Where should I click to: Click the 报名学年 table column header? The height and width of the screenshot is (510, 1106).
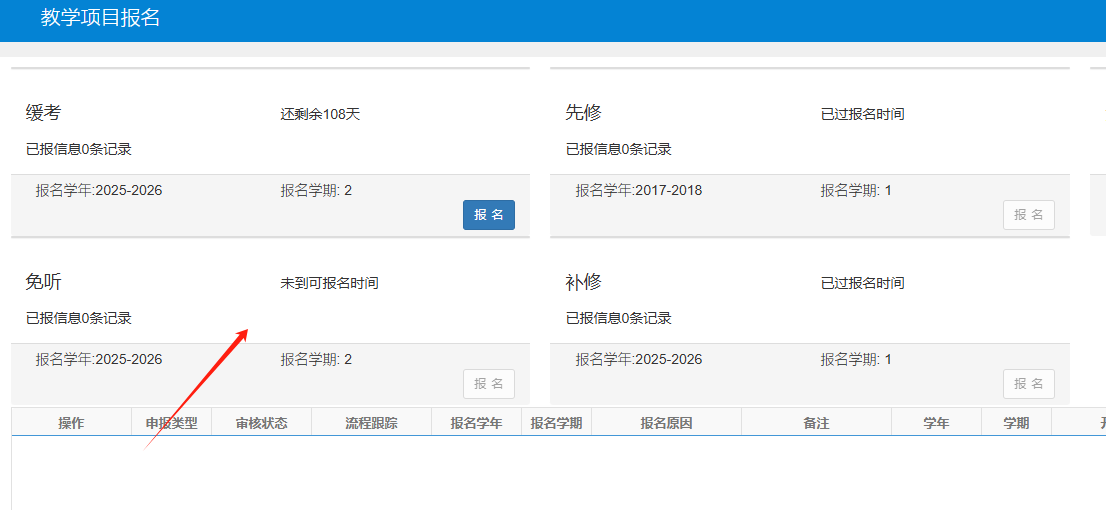(476, 423)
